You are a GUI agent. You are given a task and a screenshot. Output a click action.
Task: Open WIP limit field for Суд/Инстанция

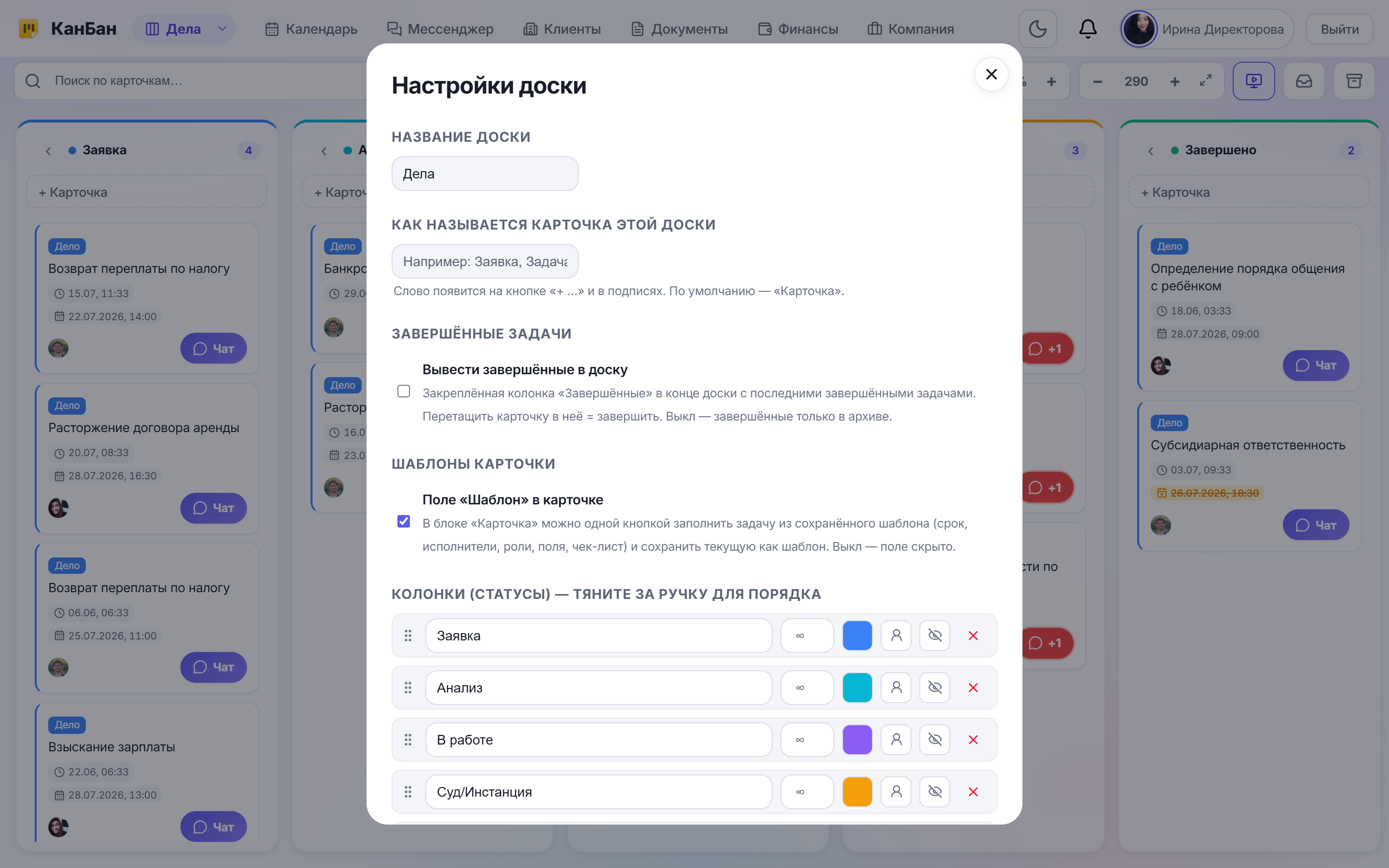807,792
